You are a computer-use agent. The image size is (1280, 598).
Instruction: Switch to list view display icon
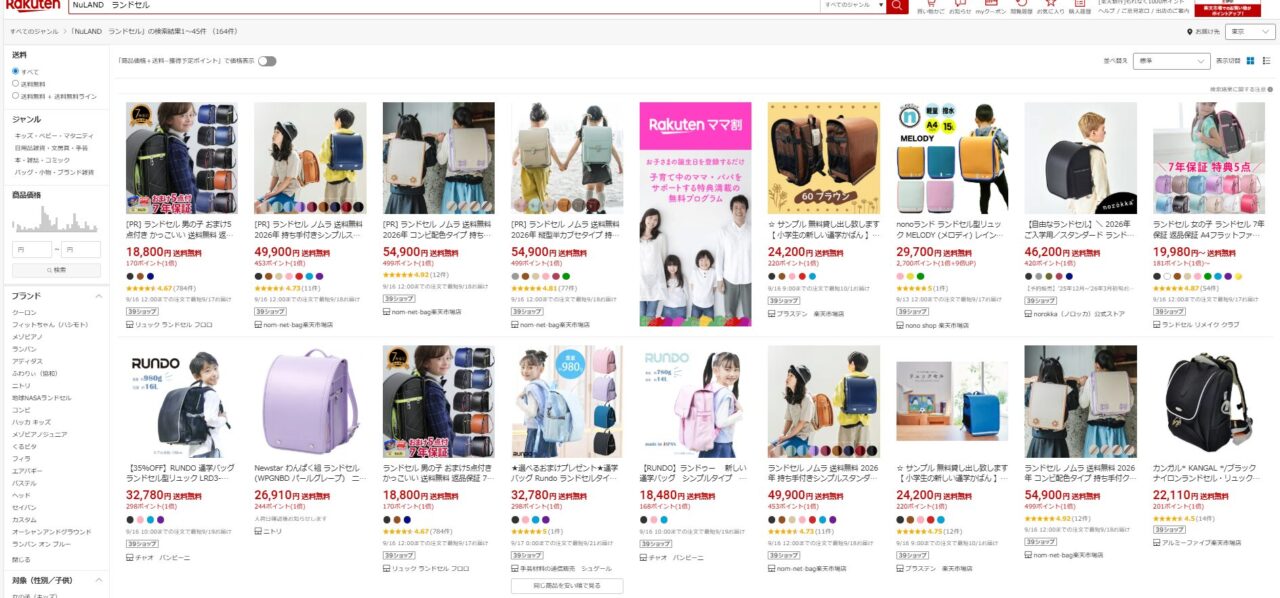[1267, 61]
